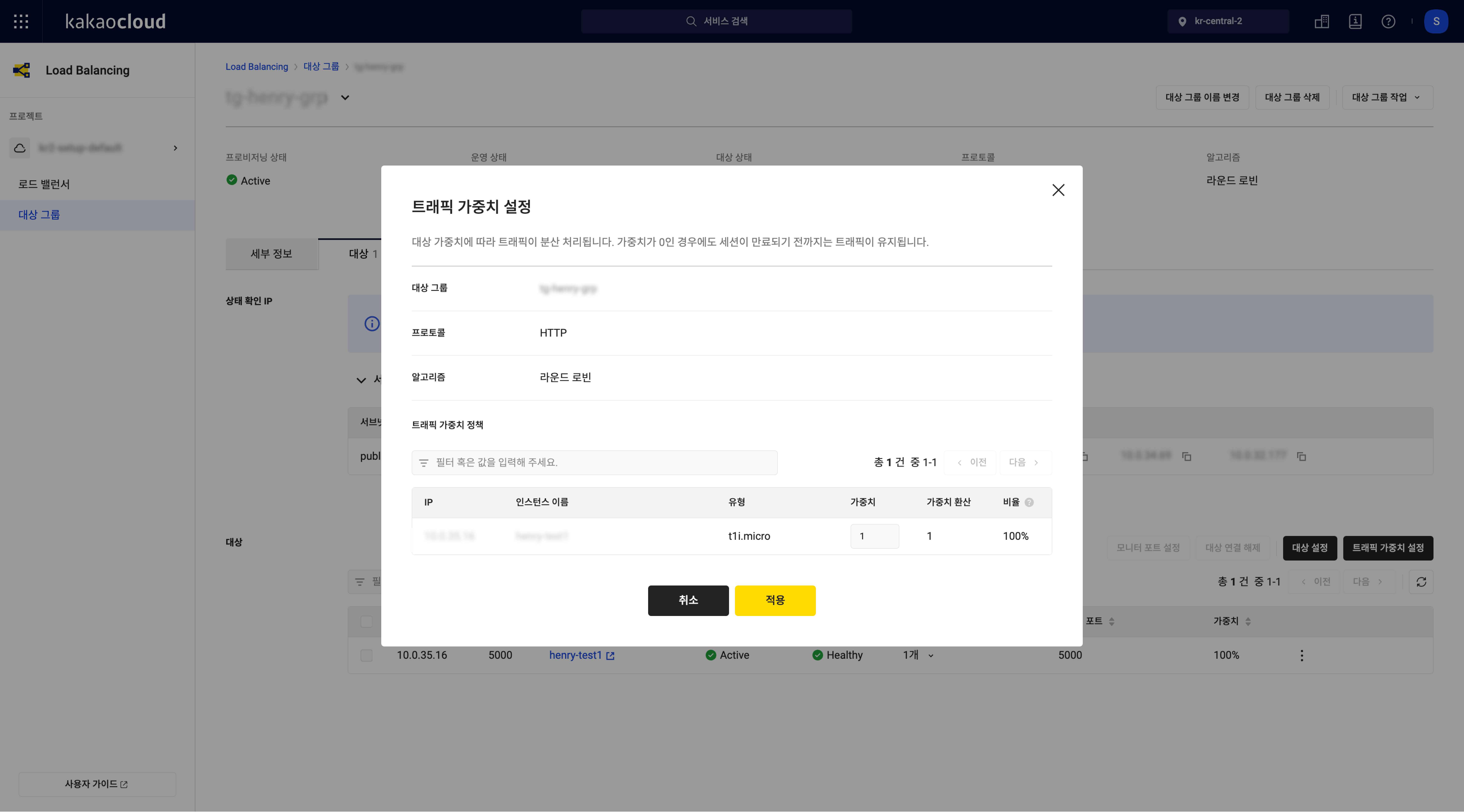Sort by 가중치 column arrows in background table

click(x=1248, y=622)
